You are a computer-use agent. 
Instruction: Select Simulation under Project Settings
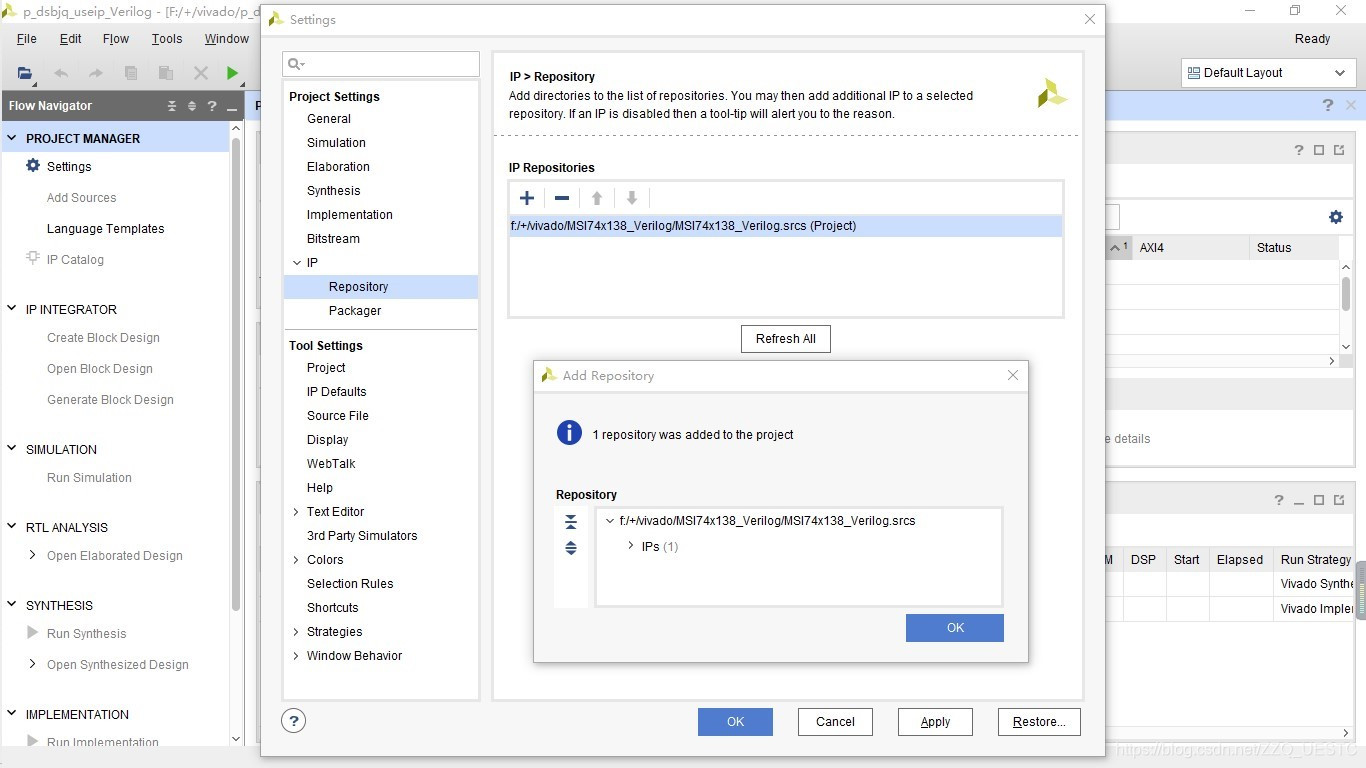[336, 143]
